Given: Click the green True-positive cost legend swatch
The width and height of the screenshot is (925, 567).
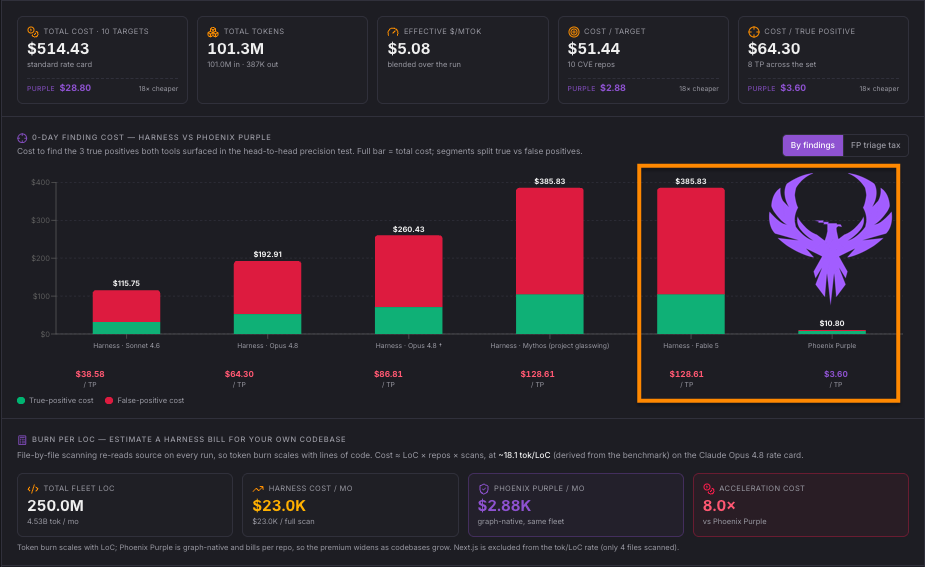Looking at the screenshot, I should tap(21, 401).
